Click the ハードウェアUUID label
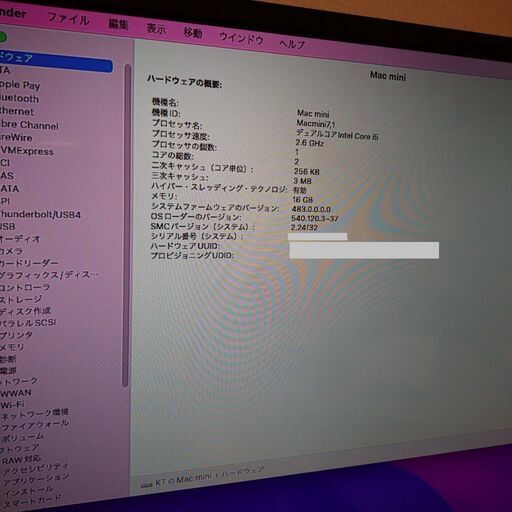The image size is (512, 512). (x=185, y=246)
